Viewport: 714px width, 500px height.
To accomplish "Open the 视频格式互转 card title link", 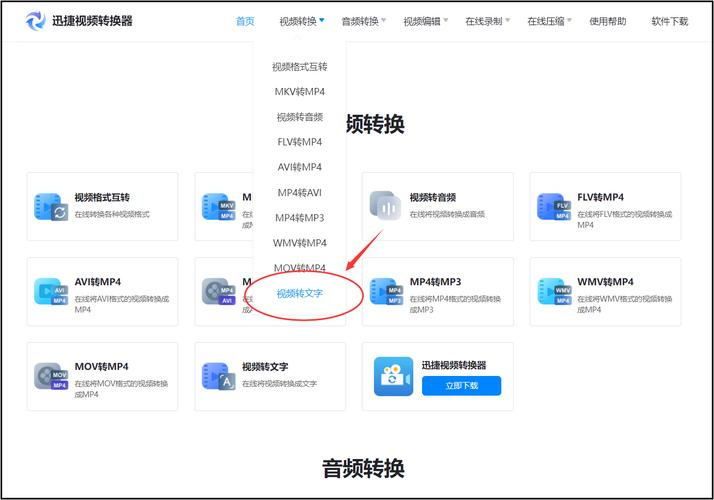I will (102, 197).
